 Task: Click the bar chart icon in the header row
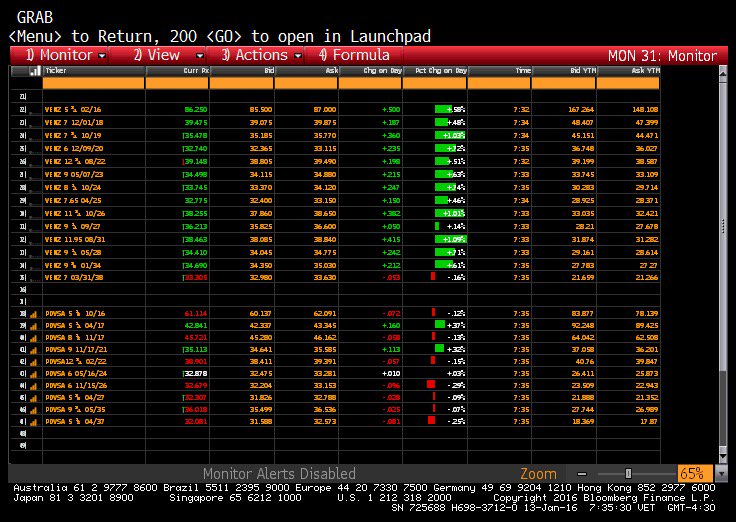click(35, 71)
